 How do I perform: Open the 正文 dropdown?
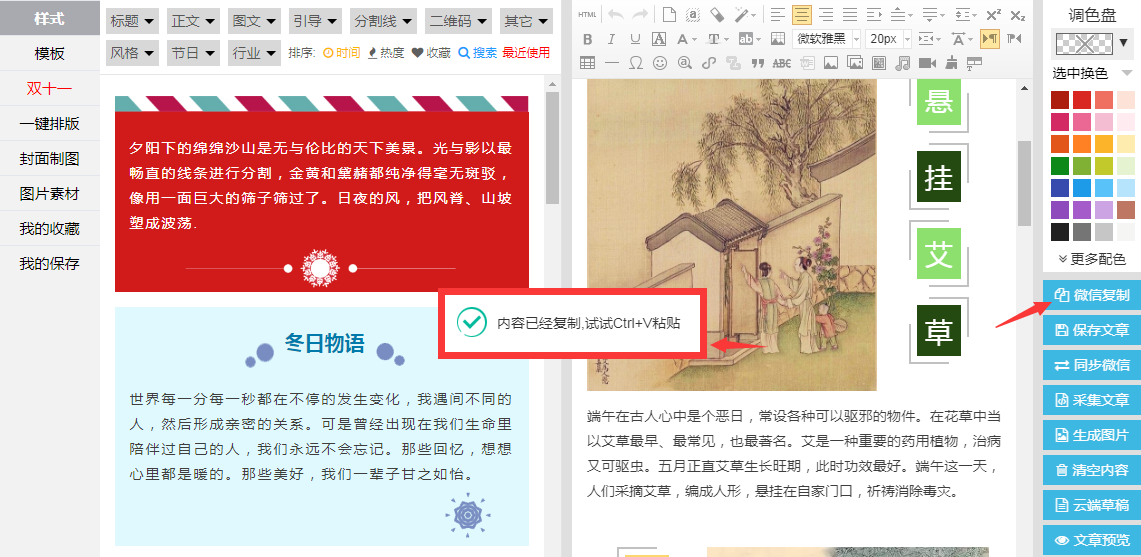coord(193,21)
